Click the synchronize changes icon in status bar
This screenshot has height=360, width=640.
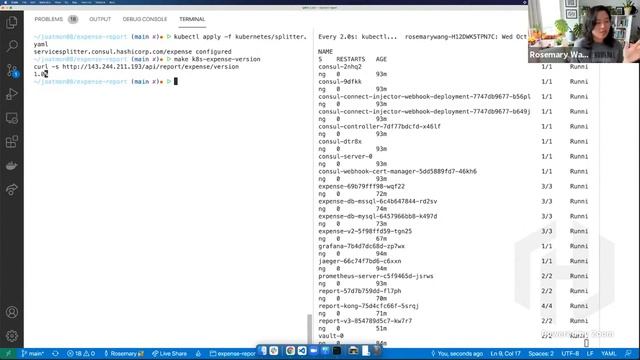[56, 354]
